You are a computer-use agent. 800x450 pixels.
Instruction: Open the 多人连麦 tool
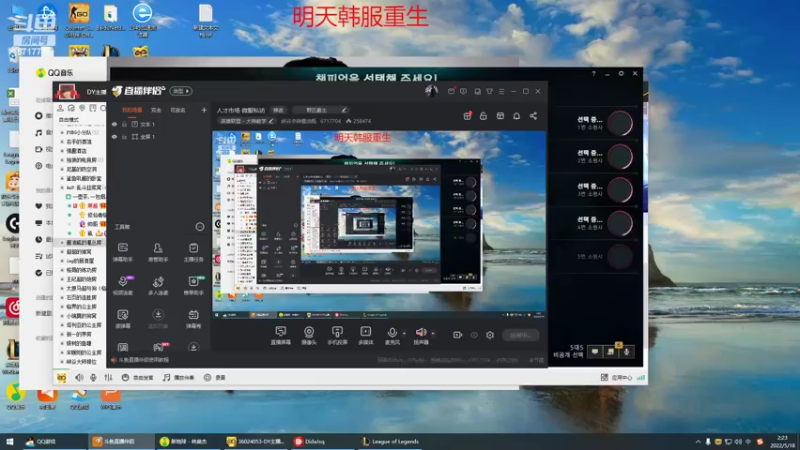[x=158, y=286]
